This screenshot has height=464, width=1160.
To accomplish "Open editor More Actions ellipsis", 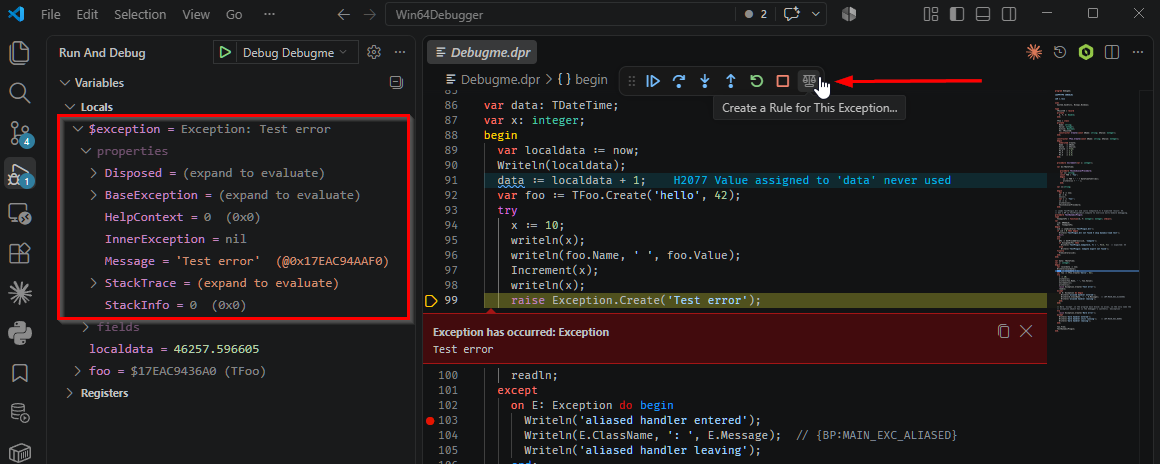I will point(1136,53).
